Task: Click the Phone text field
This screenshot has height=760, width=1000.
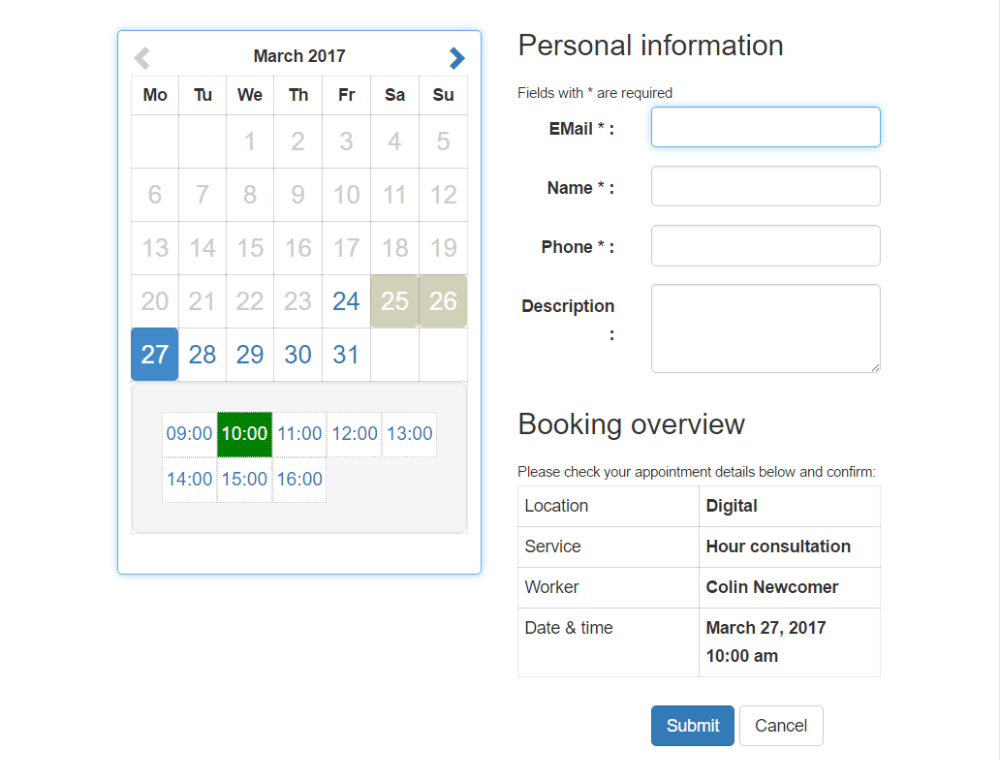Action: 765,245
